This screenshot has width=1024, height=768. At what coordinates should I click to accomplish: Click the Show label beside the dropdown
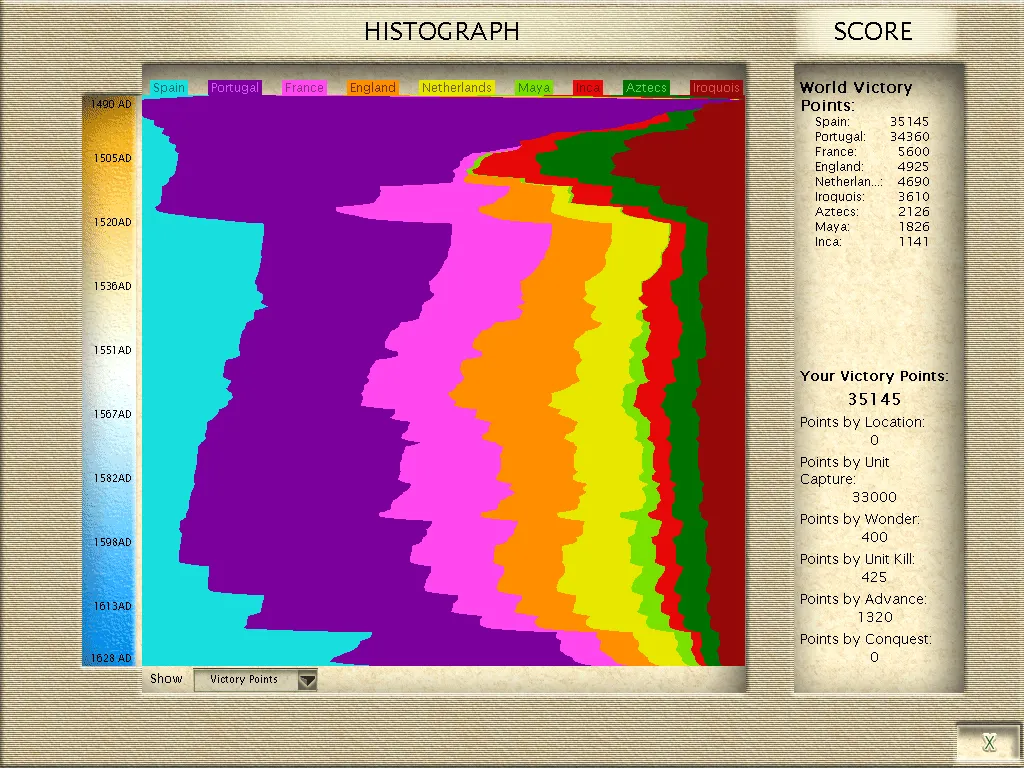[x=166, y=679]
